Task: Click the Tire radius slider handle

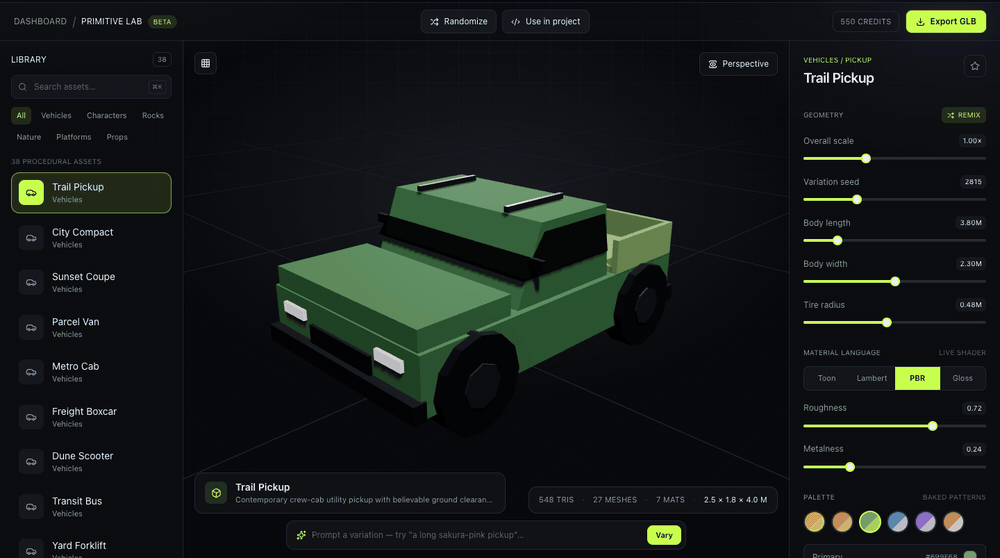Action: point(886,323)
